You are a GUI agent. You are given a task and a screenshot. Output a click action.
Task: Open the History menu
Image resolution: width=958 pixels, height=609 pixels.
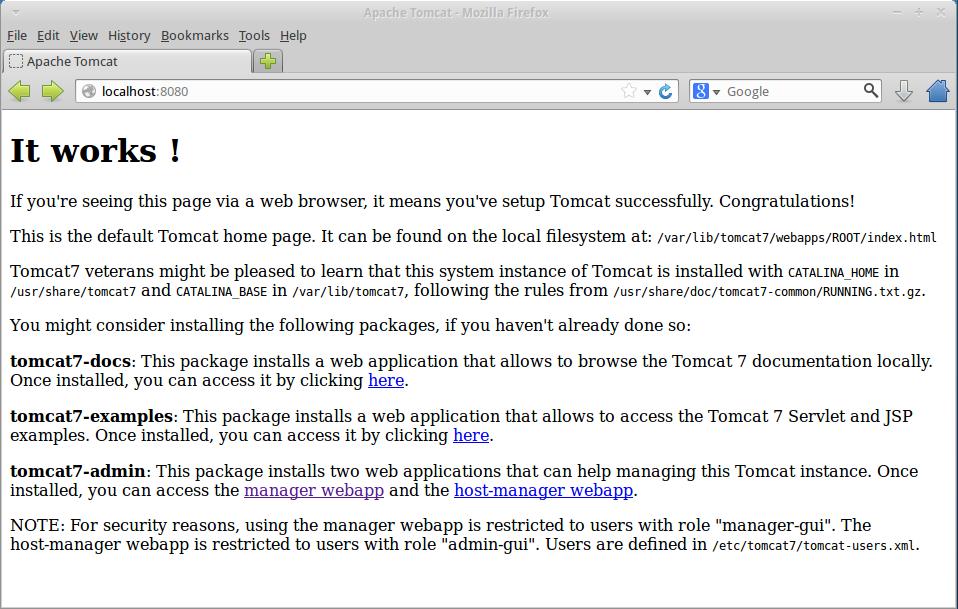pyautogui.click(x=129, y=35)
